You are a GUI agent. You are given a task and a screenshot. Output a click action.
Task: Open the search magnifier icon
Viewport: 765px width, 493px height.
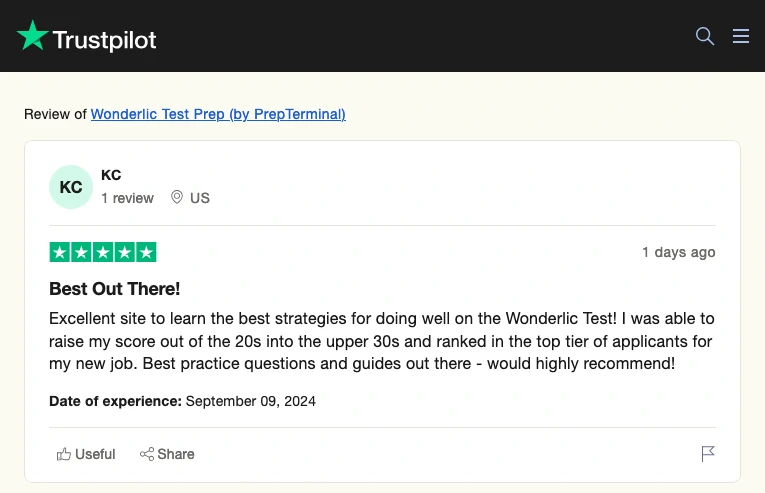tap(705, 36)
